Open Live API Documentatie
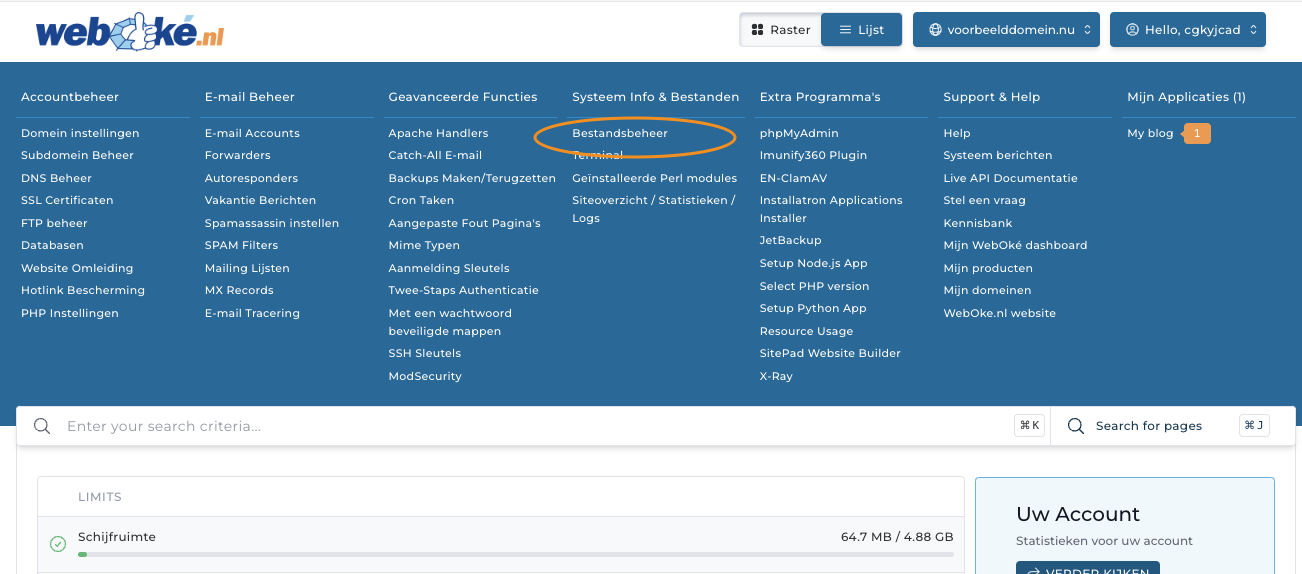 [x=1011, y=178]
